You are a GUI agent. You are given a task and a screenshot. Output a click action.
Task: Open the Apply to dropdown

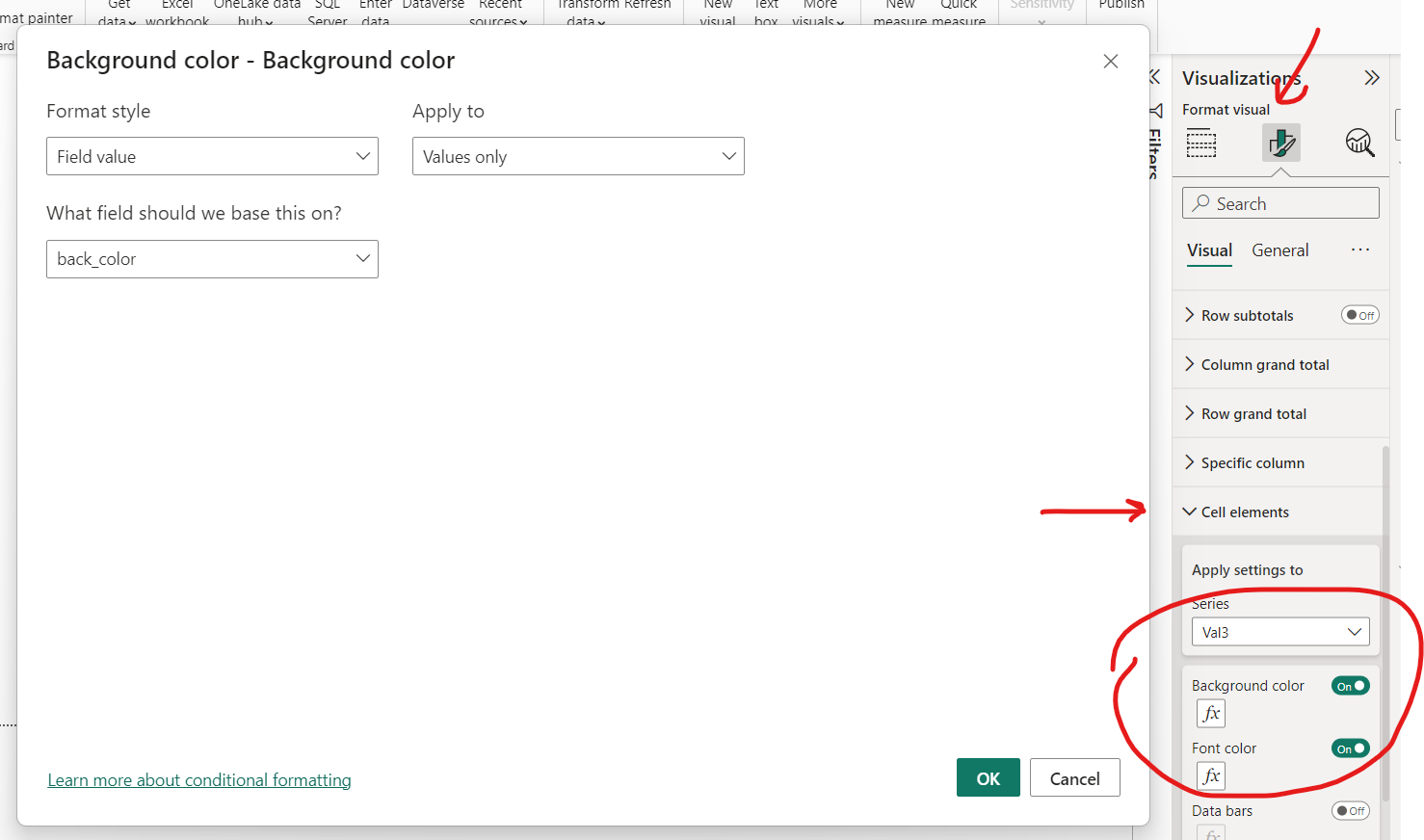pyautogui.click(x=578, y=156)
